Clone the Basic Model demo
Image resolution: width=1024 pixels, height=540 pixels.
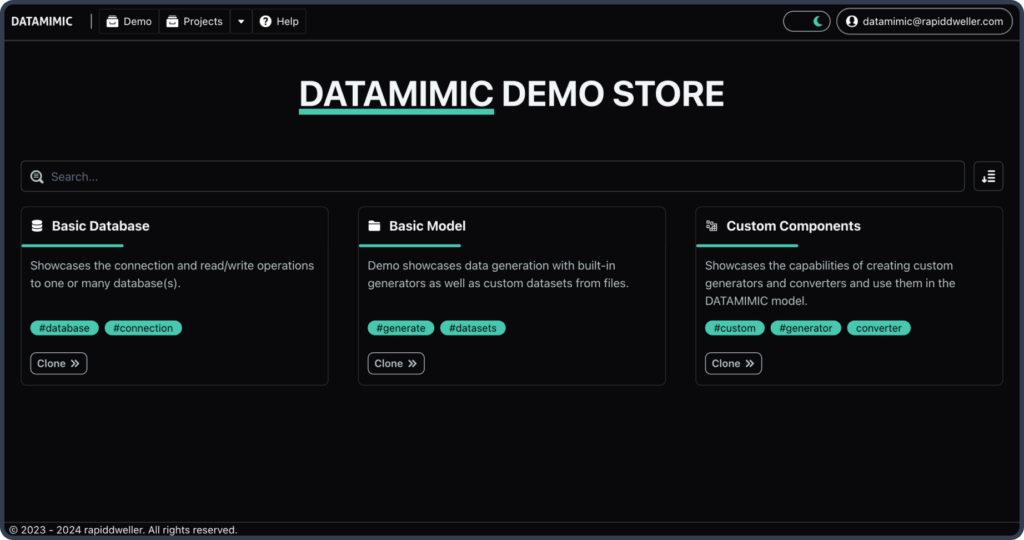point(396,364)
